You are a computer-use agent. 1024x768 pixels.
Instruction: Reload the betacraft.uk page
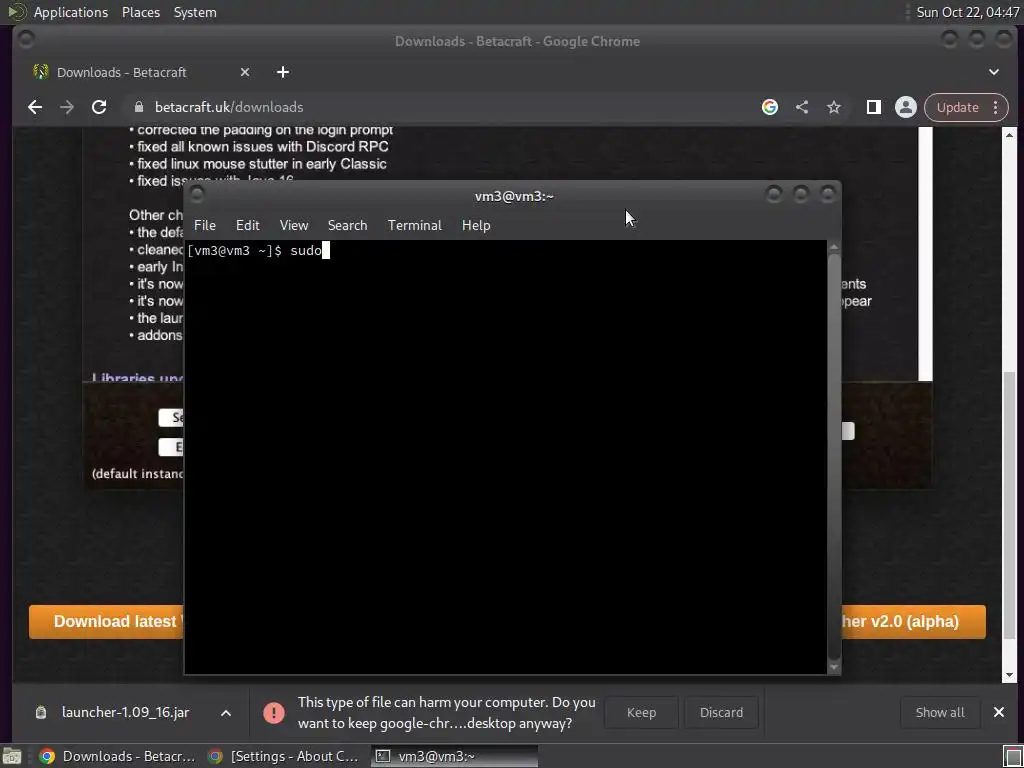99,107
